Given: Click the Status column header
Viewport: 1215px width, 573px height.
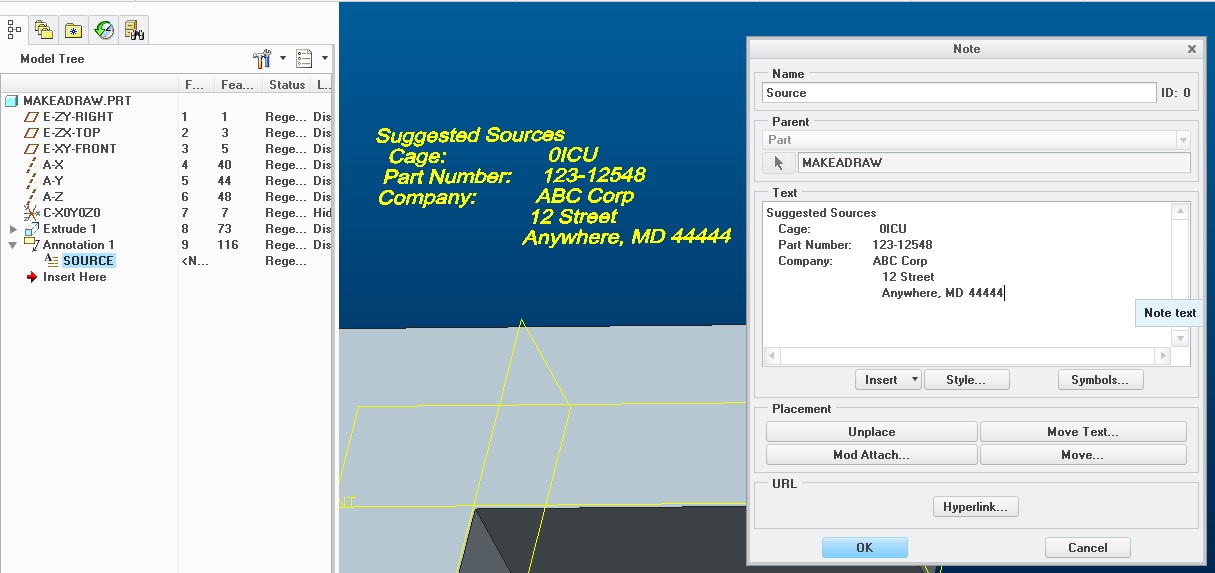Looking at the screenshot, I should click(287, 85).
